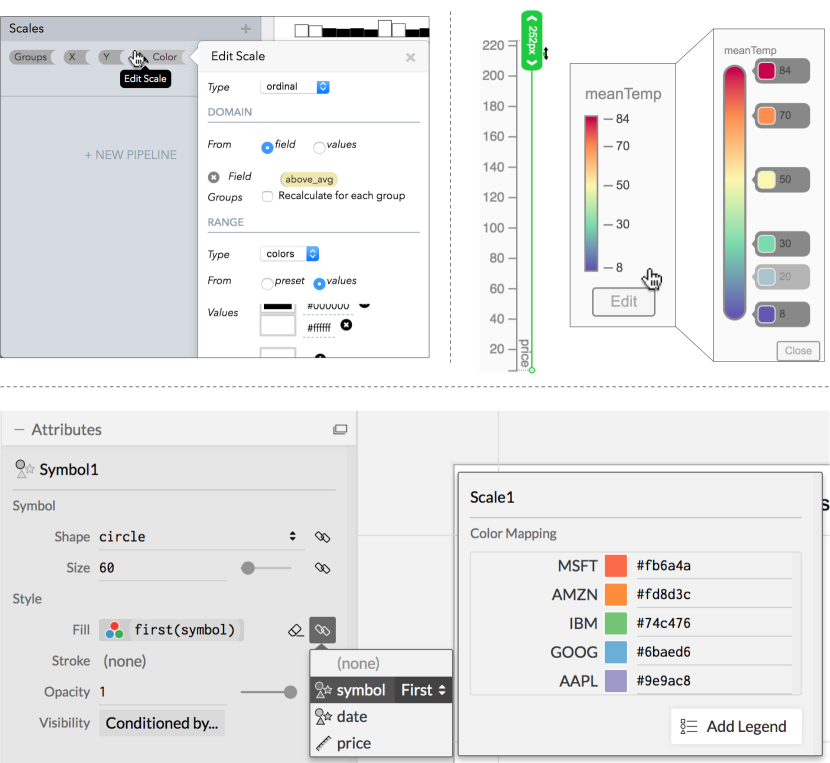
Task: Click the link icon next to Size
Action: [x=322, y=568]
